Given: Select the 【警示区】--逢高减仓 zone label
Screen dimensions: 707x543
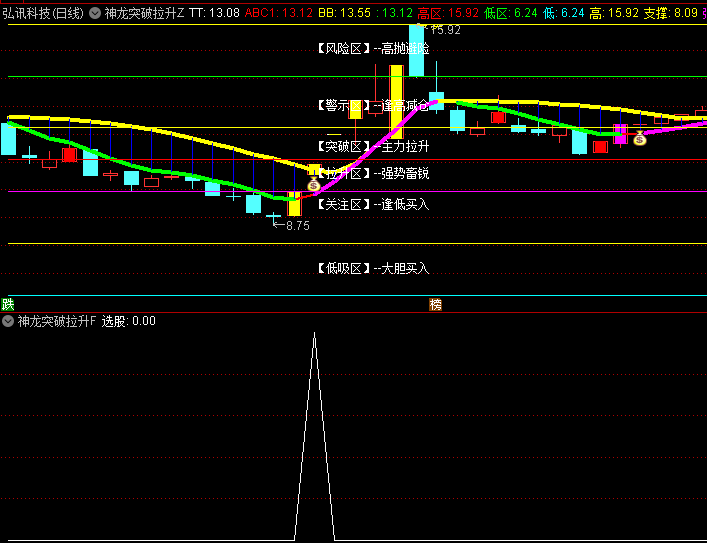Looking at the screenshot, I should 372,106.
